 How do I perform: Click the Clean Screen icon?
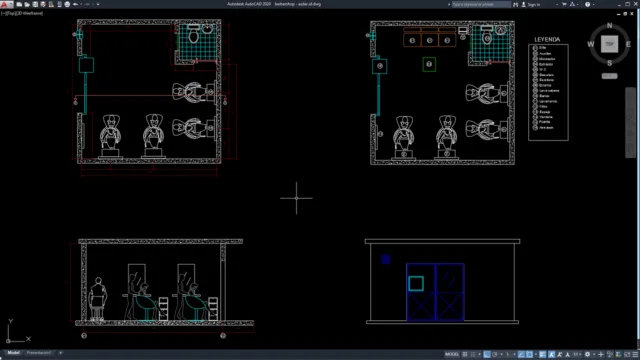click(627, 355)
